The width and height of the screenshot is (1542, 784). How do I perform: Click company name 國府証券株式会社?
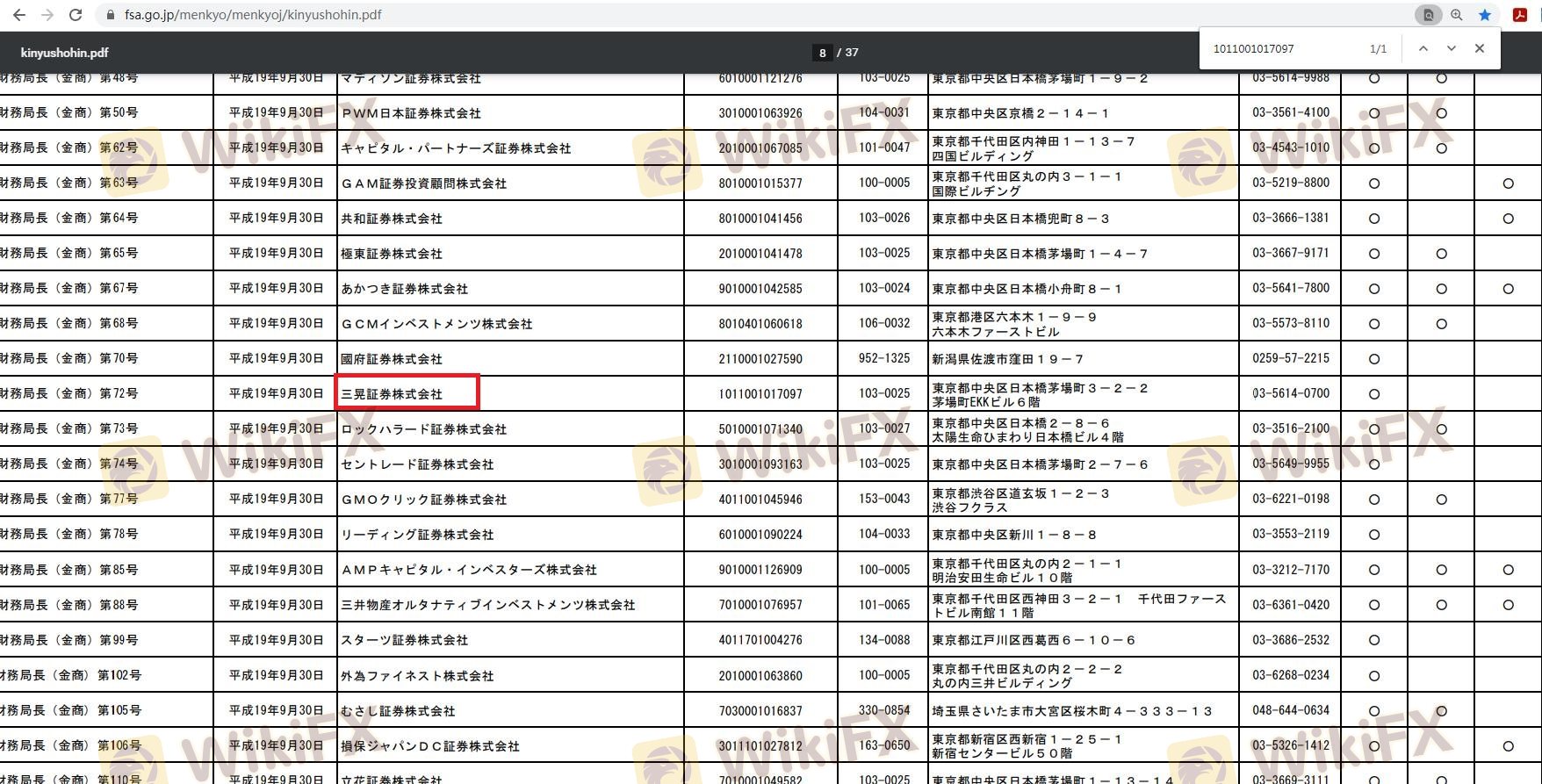[392, 359]
